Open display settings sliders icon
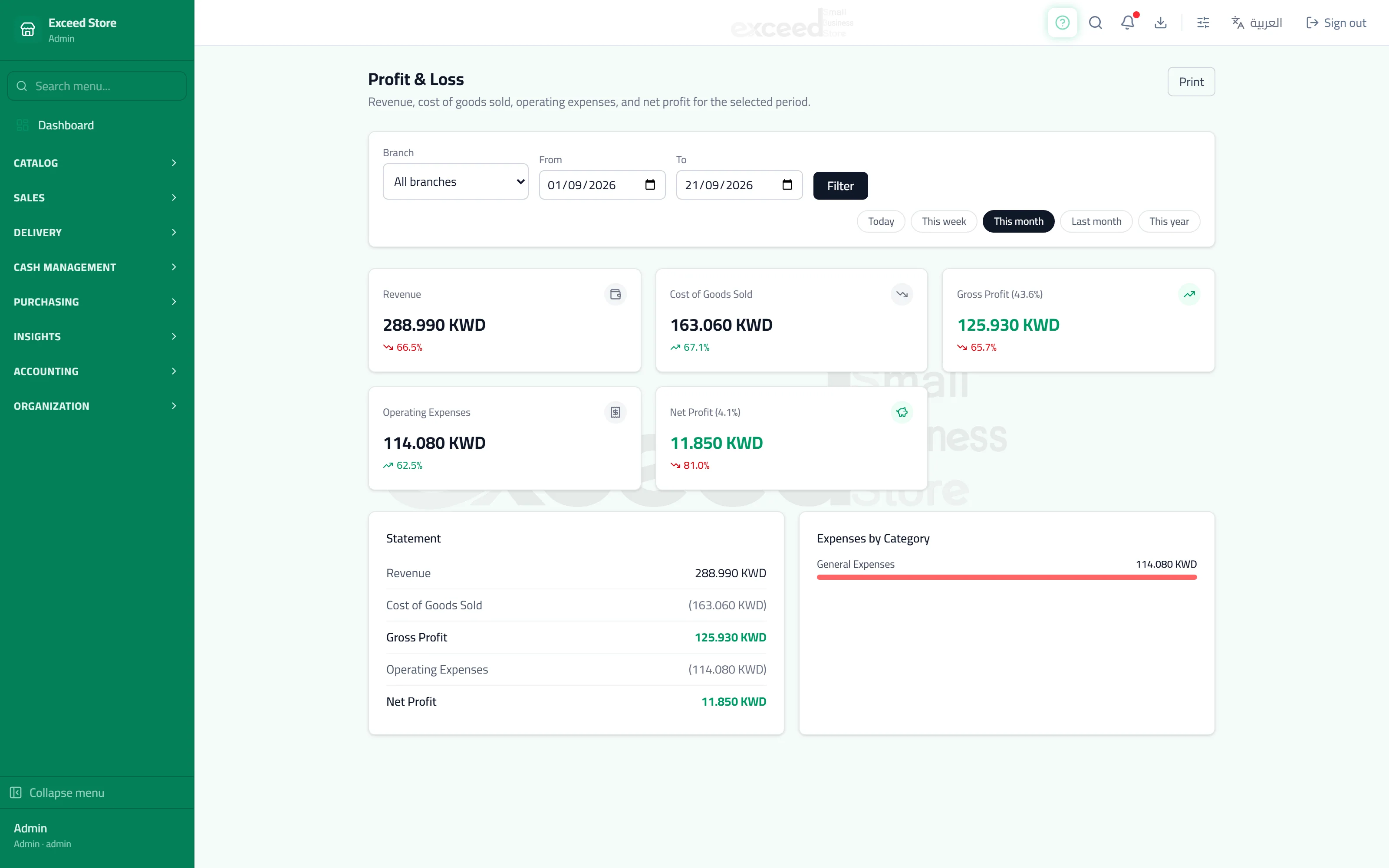Viewport: 1389px width, 868px height. [x=1203, y=23]
